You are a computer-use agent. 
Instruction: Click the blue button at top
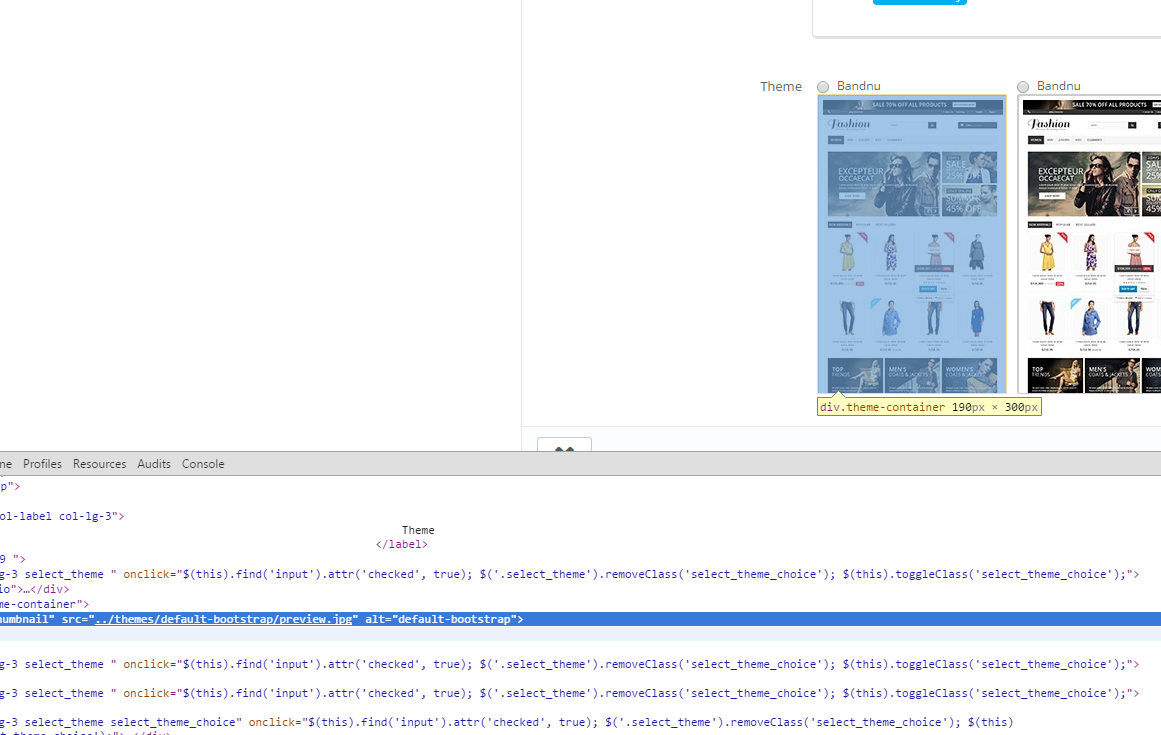(920, 2)
